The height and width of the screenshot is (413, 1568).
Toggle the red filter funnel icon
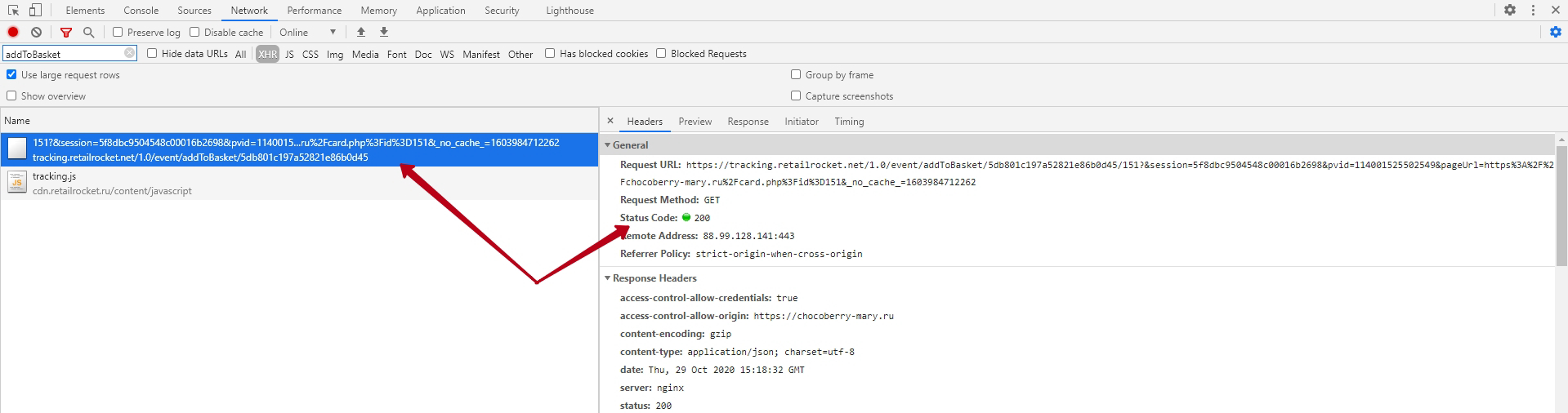(x=66, y=32)
